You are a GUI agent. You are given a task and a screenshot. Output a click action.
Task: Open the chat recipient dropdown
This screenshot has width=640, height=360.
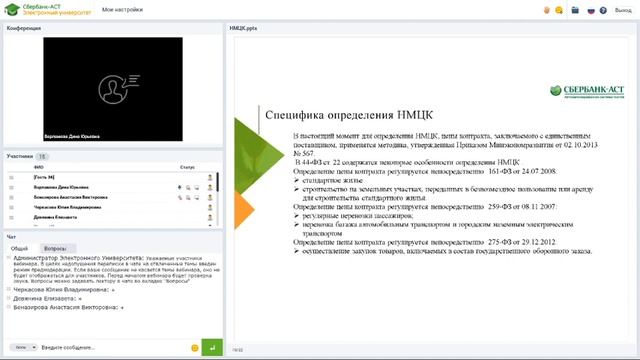pos(24,348)
